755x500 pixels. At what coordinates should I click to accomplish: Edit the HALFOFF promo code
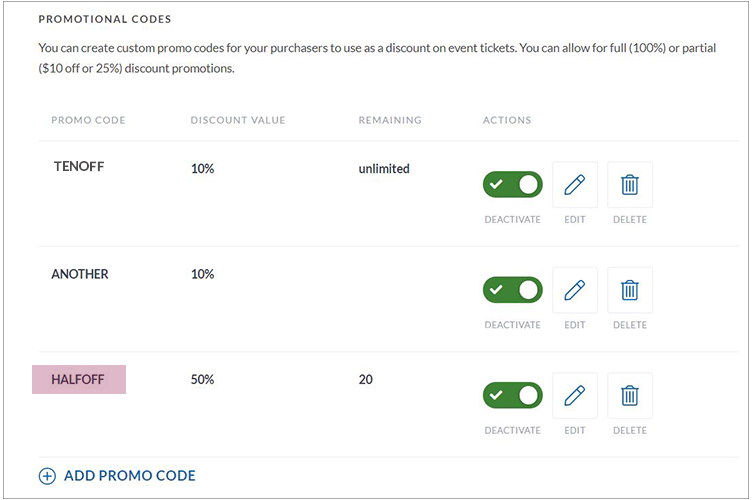tap(574, 395)
